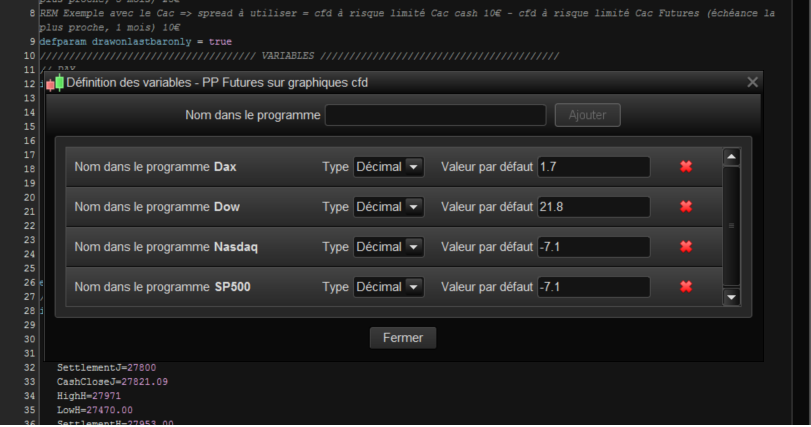Open the Type dropdown for Dow
Viewport: 811px width, 427px height.
coord(389,207)
